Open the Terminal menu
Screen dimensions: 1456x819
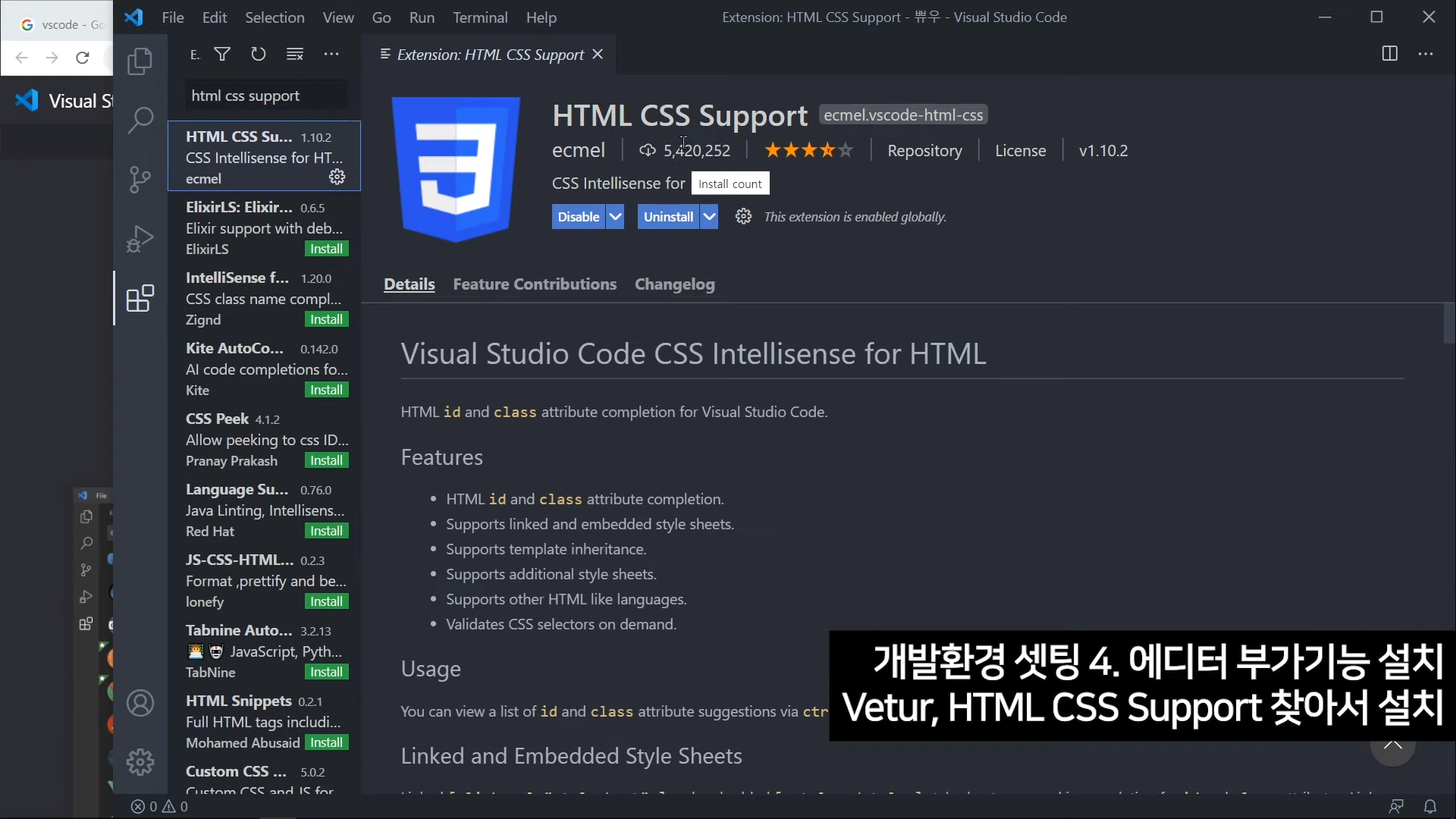pyautogui.click(x=480, y=17)
